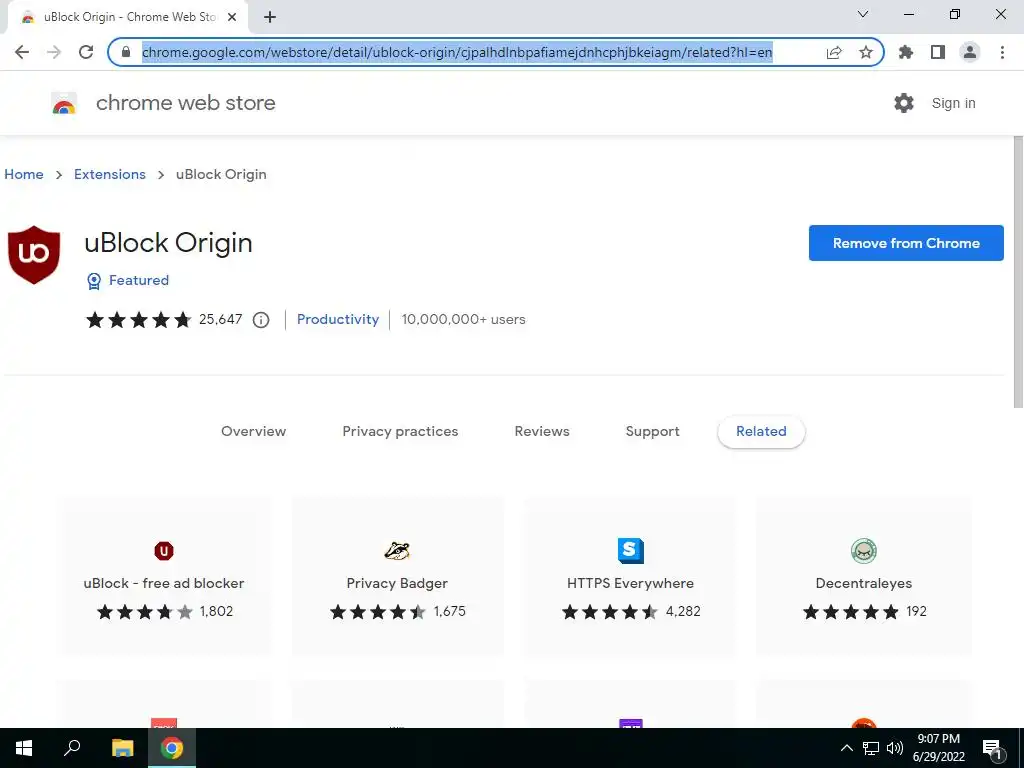1024x768 pixels.
Task: Open uBlock - free ad blocker card icon
Action: pyautogui.click(x=164, y=551)
